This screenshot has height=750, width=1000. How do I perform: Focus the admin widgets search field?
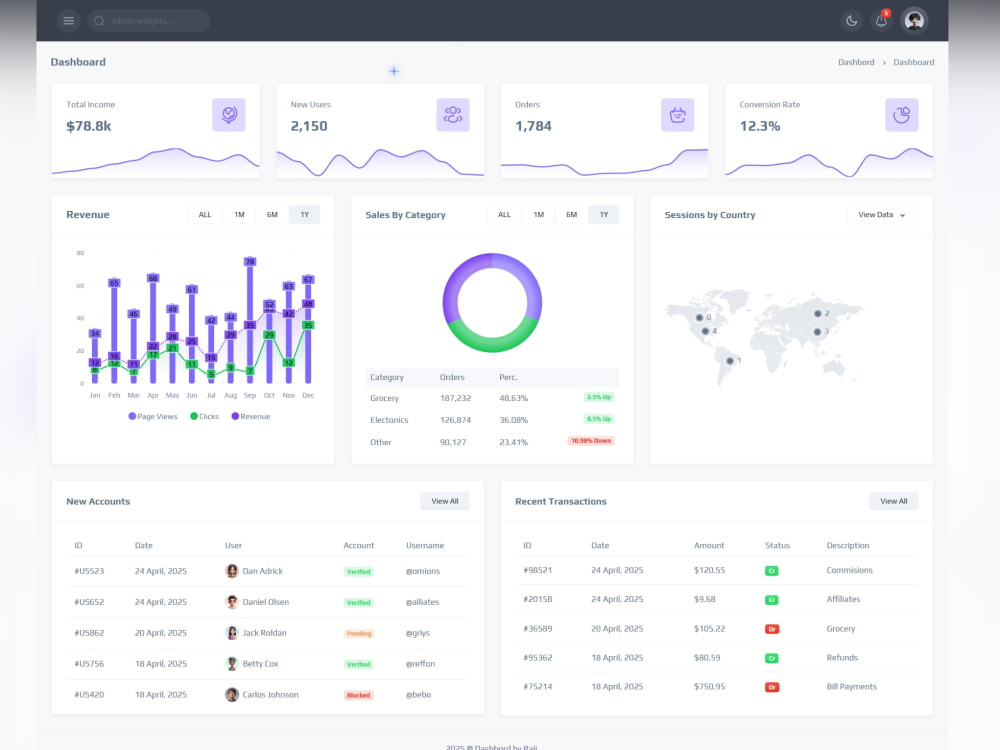click(149, 21)
